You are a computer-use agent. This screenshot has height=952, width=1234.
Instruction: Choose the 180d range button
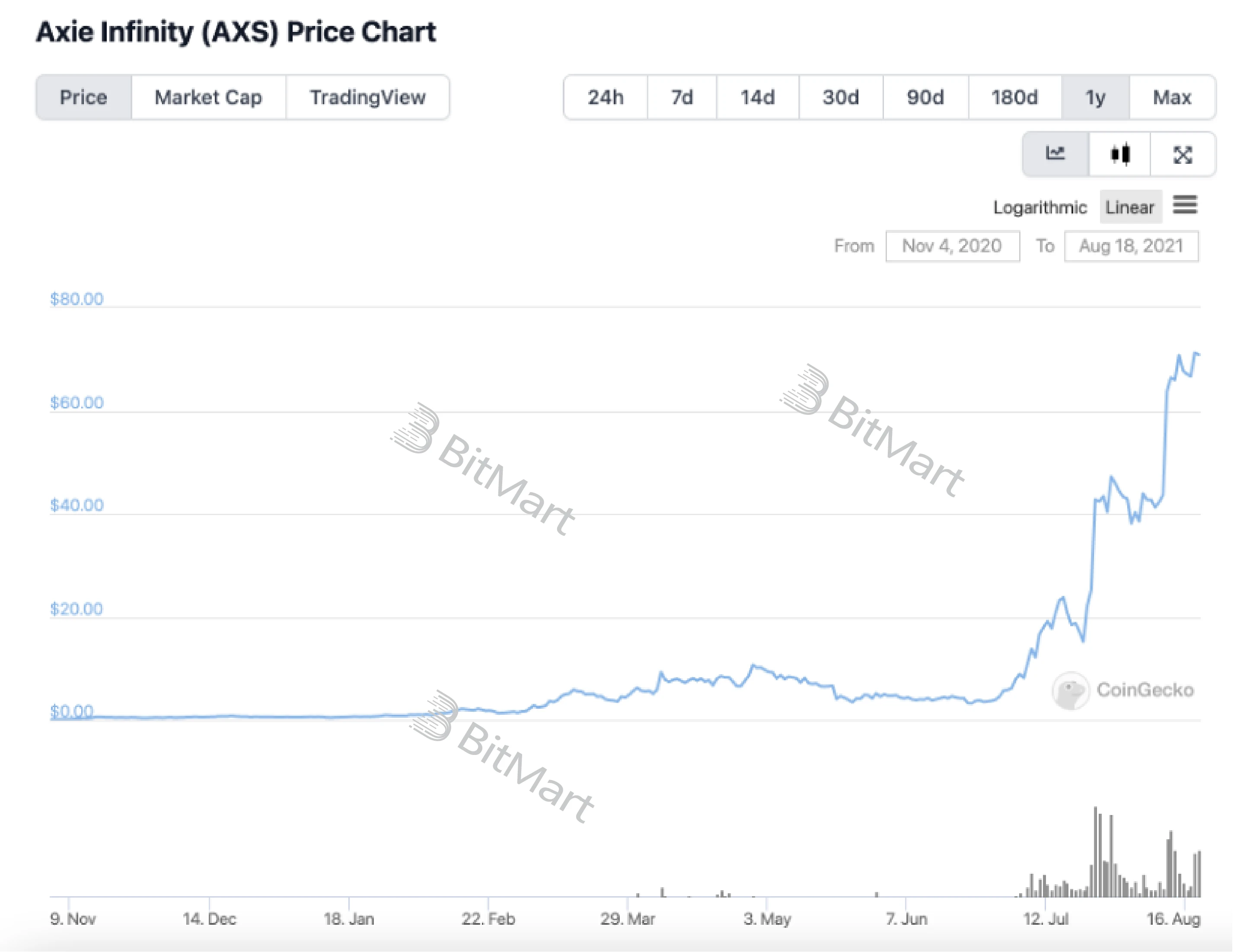(1014, 97)
